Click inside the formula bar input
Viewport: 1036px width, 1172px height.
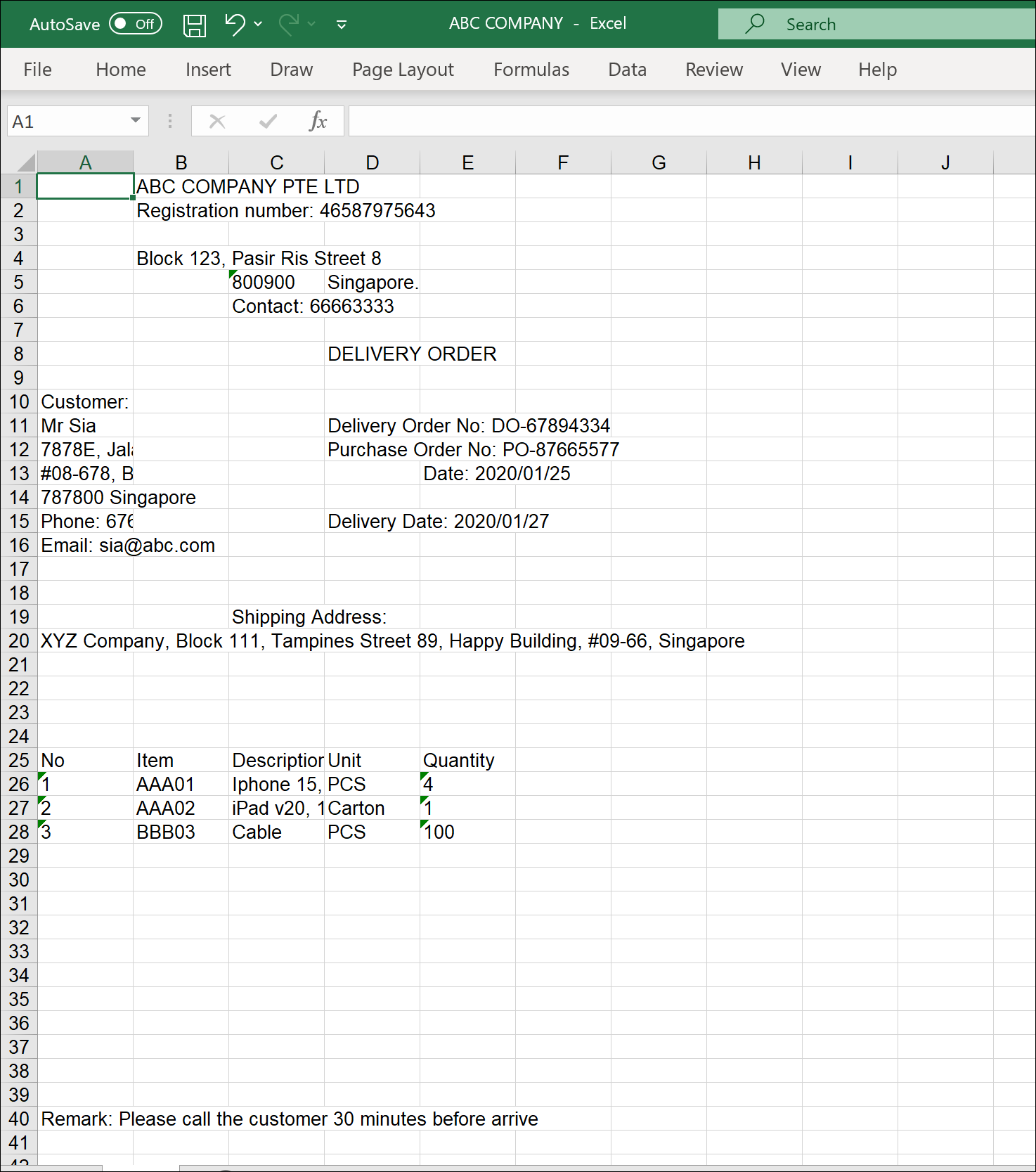[689, 122]
